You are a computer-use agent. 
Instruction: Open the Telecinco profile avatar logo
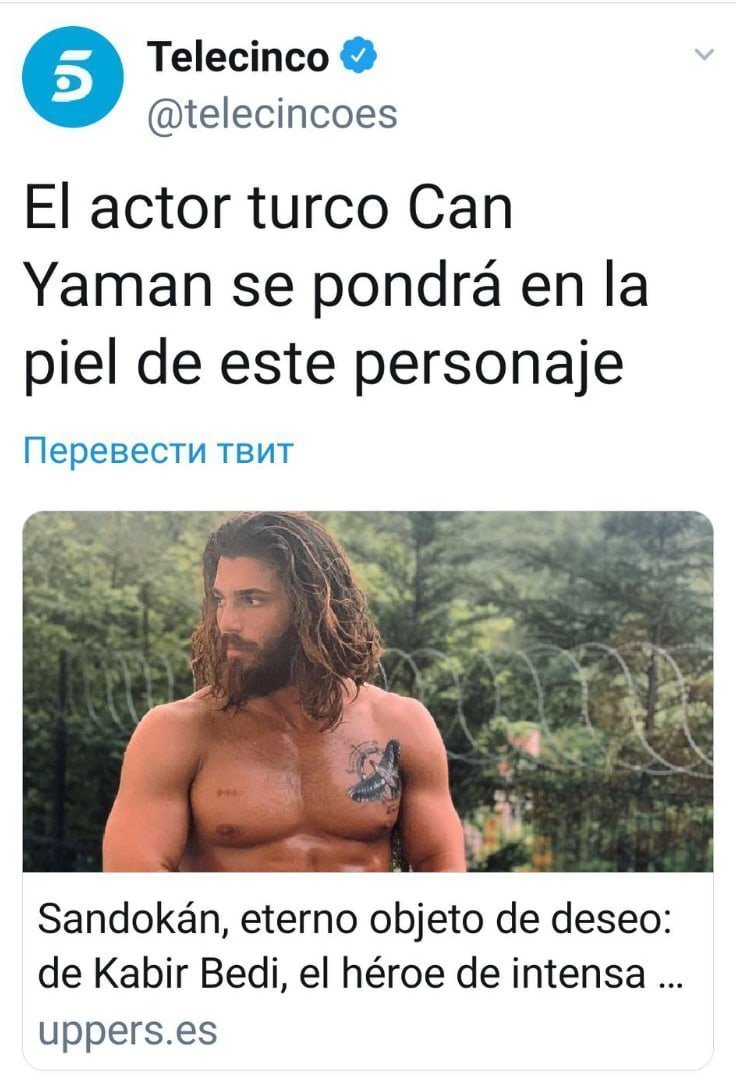pyautogui.click(x=73, y=77)
